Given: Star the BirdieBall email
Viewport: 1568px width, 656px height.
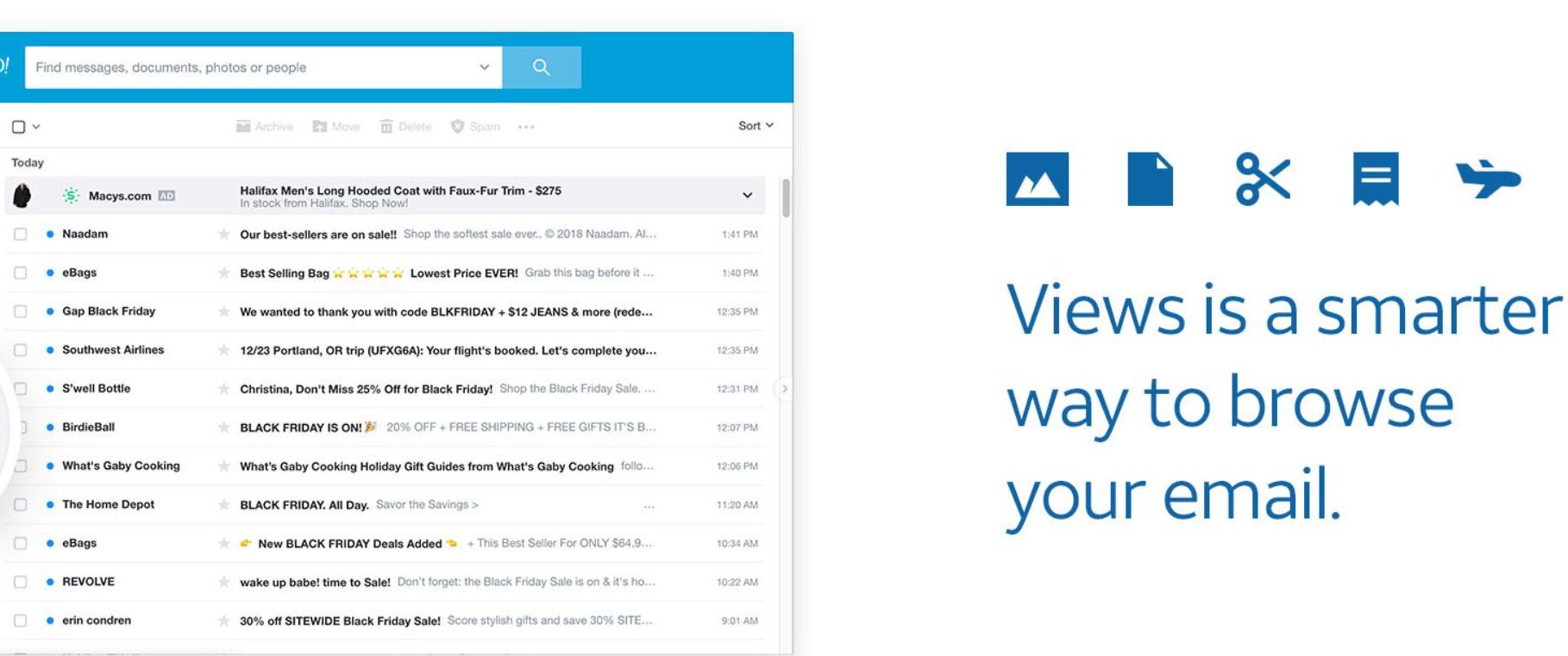Looking at the screenshot, I should tap(223, 427).
